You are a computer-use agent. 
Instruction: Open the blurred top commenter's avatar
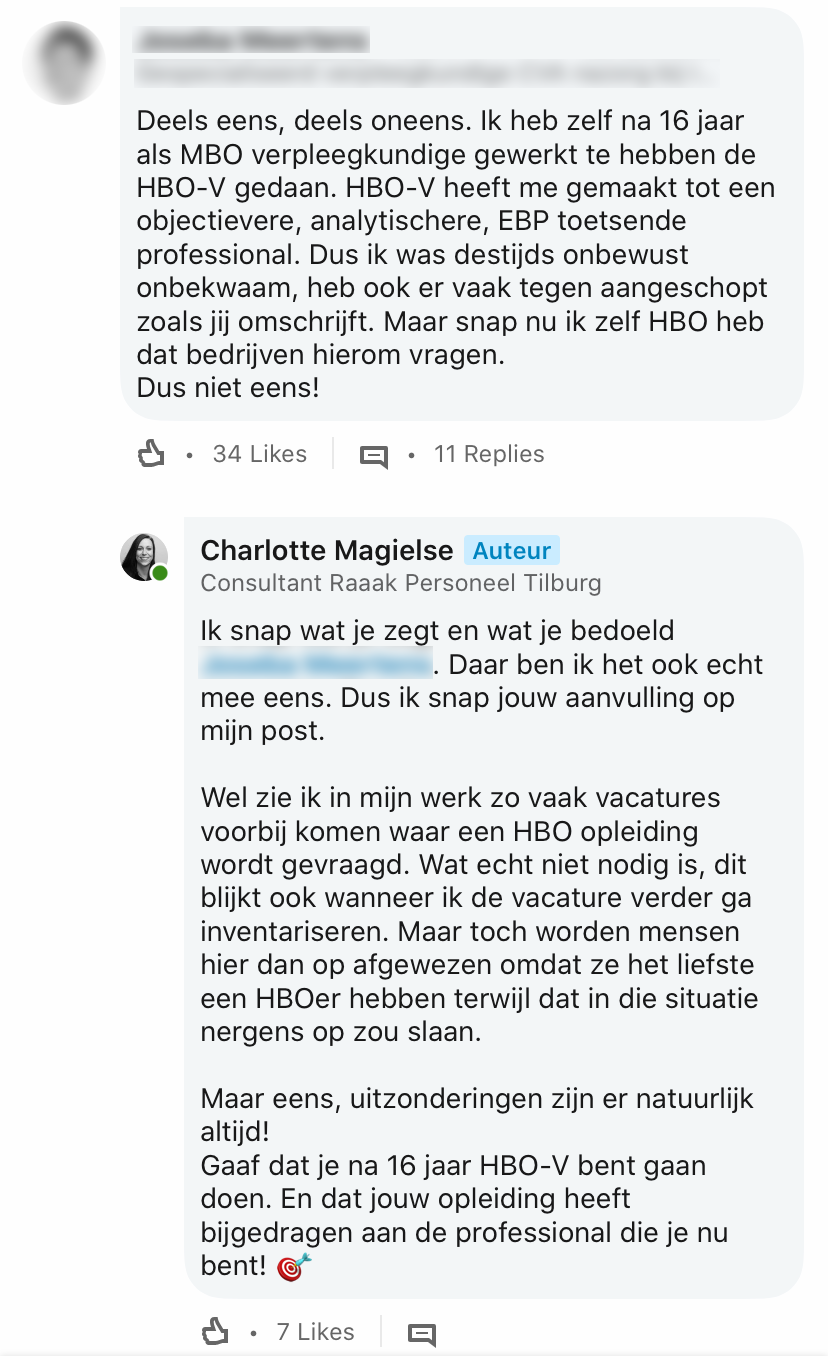click(64, 62)
